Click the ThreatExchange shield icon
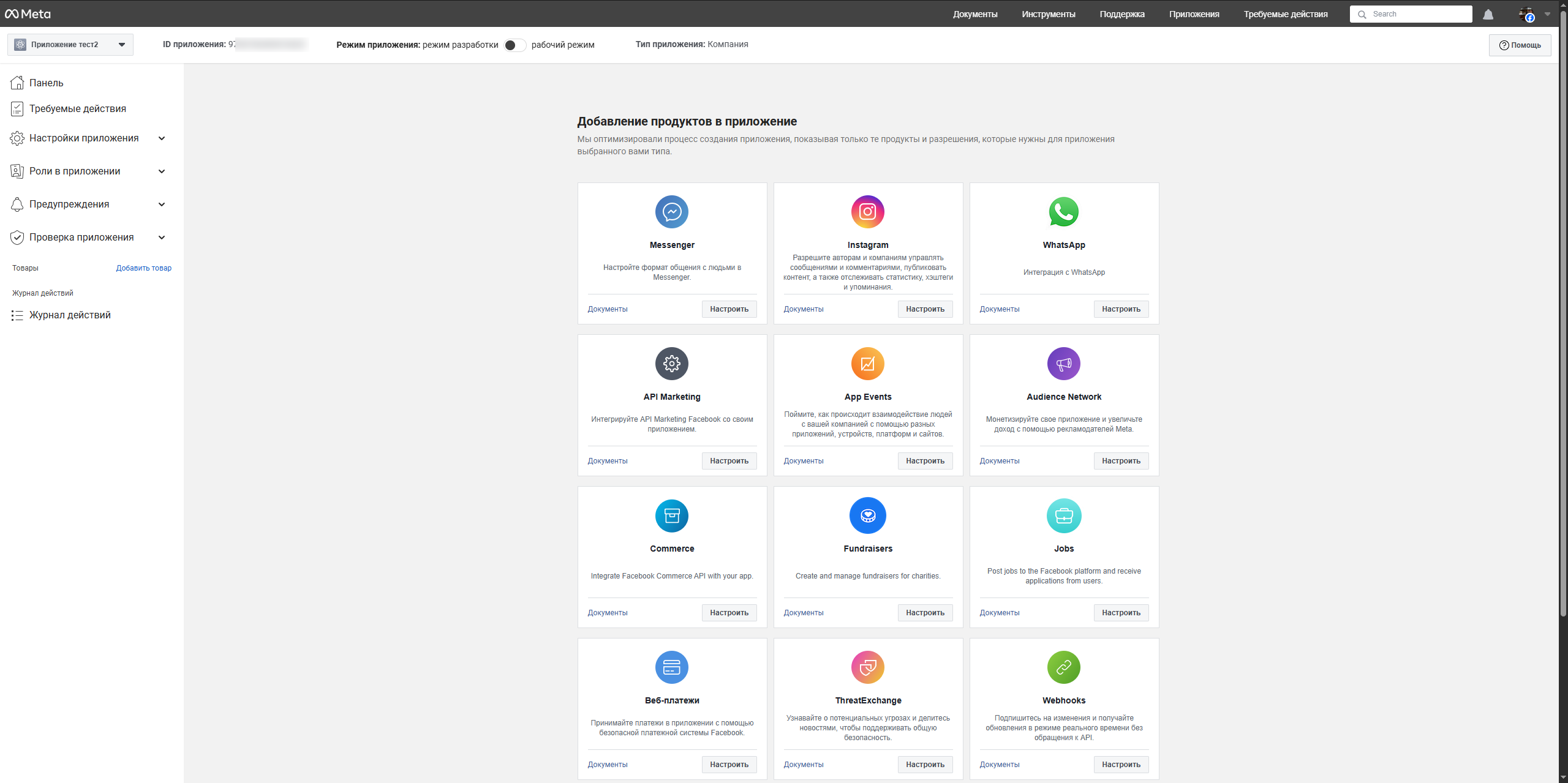 [868, 667]
